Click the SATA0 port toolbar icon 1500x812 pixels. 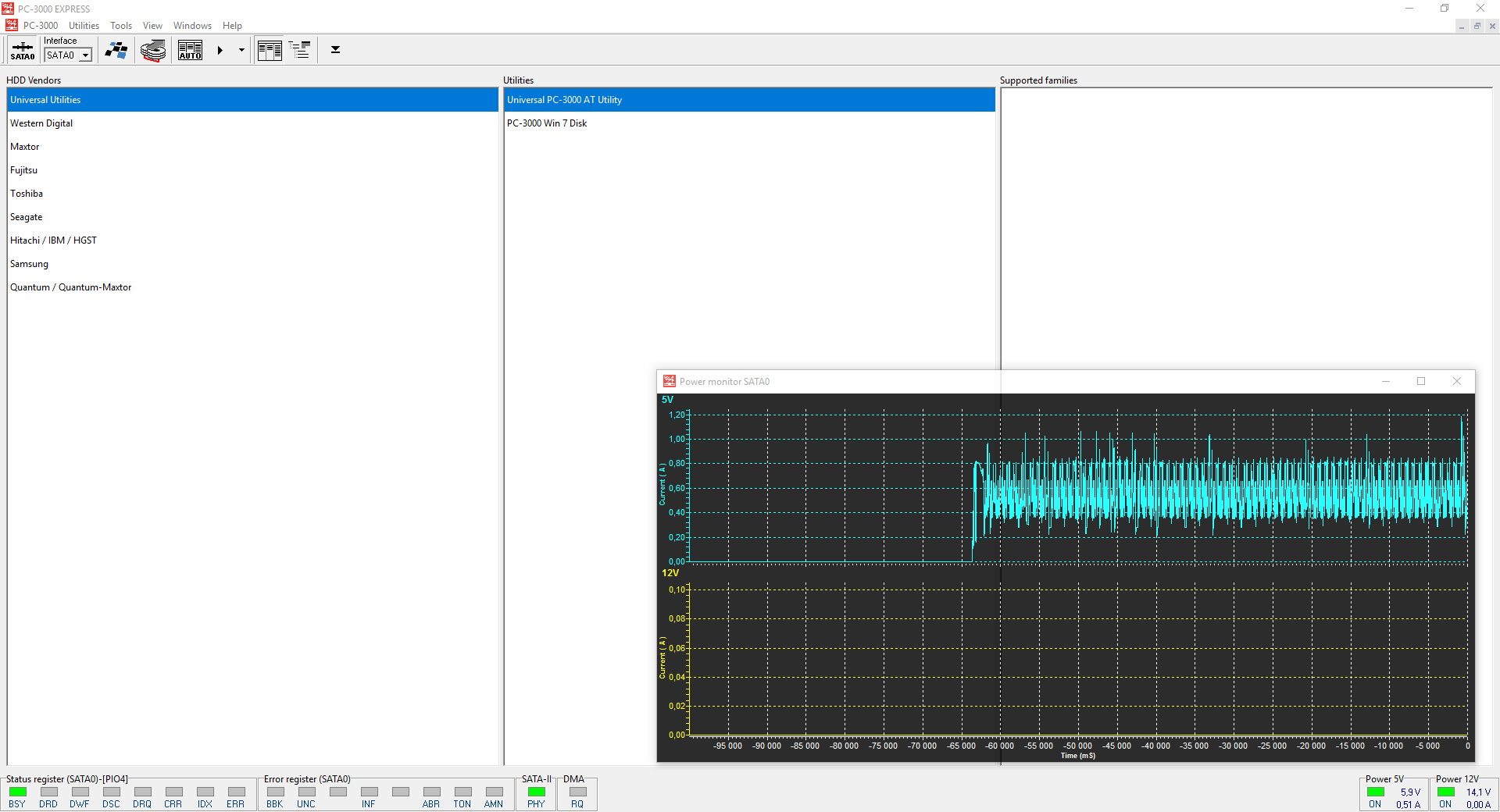(23, 51)
